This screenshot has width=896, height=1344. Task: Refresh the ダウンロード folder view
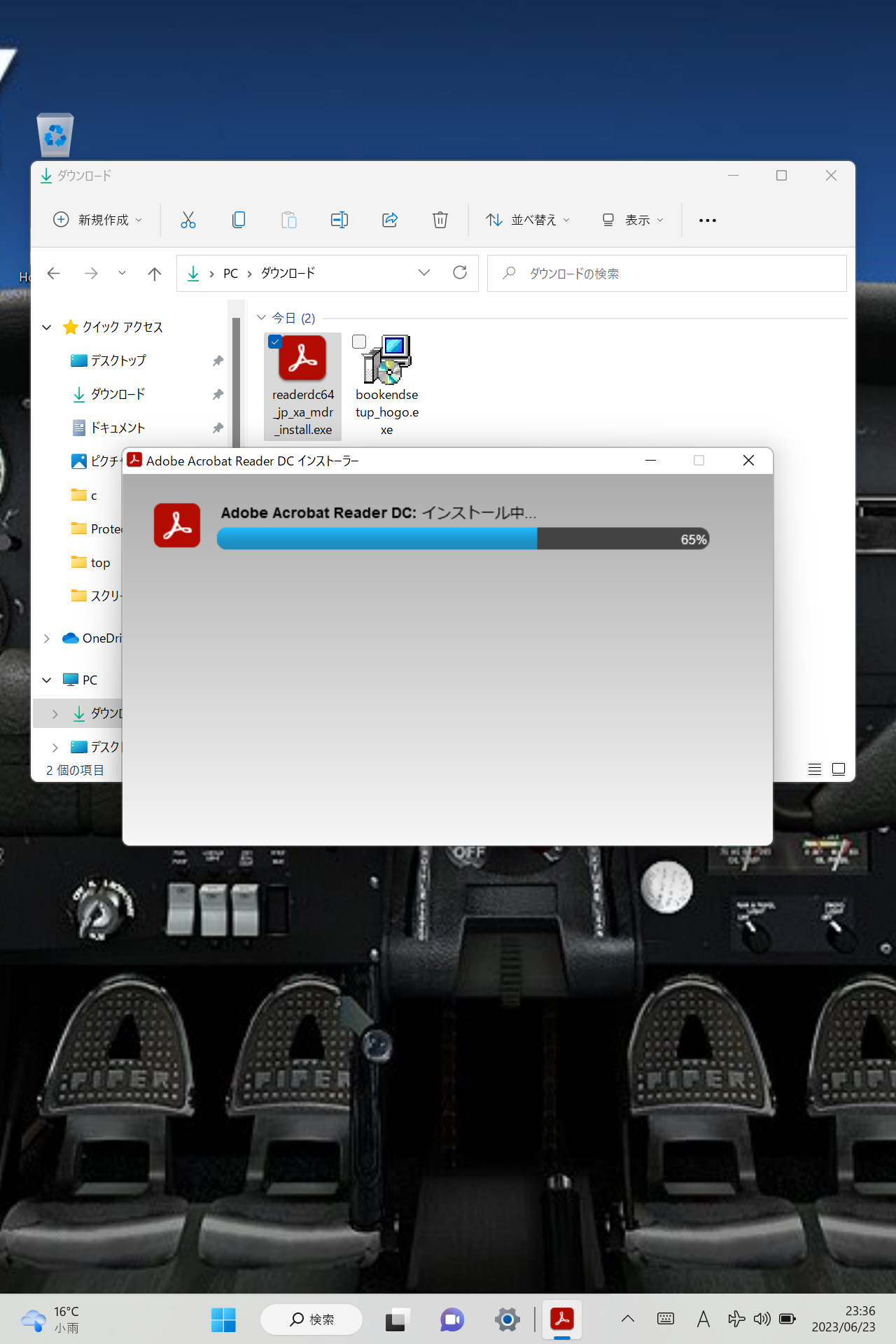(x=460, y=272)
